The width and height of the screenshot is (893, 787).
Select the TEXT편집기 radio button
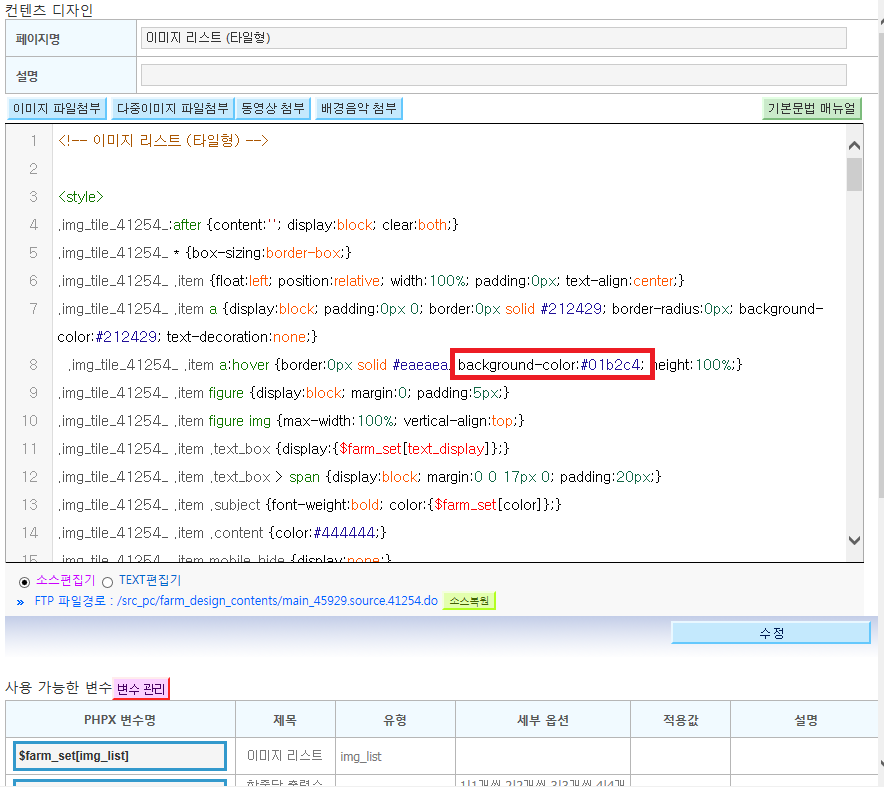[x=108, y=582]
